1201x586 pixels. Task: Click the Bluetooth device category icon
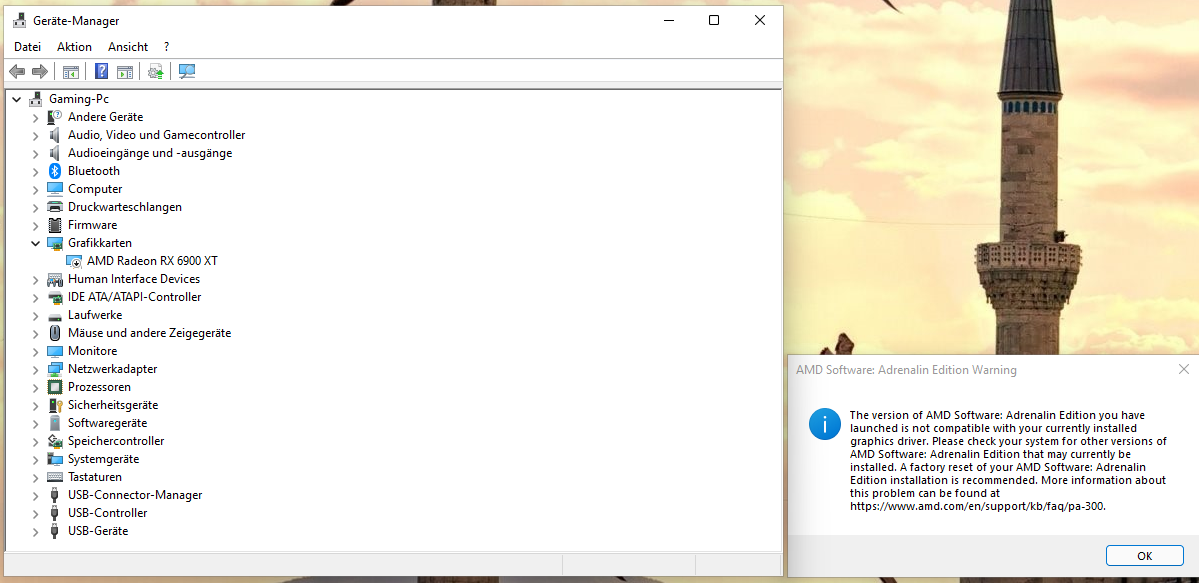coord(55,170)
